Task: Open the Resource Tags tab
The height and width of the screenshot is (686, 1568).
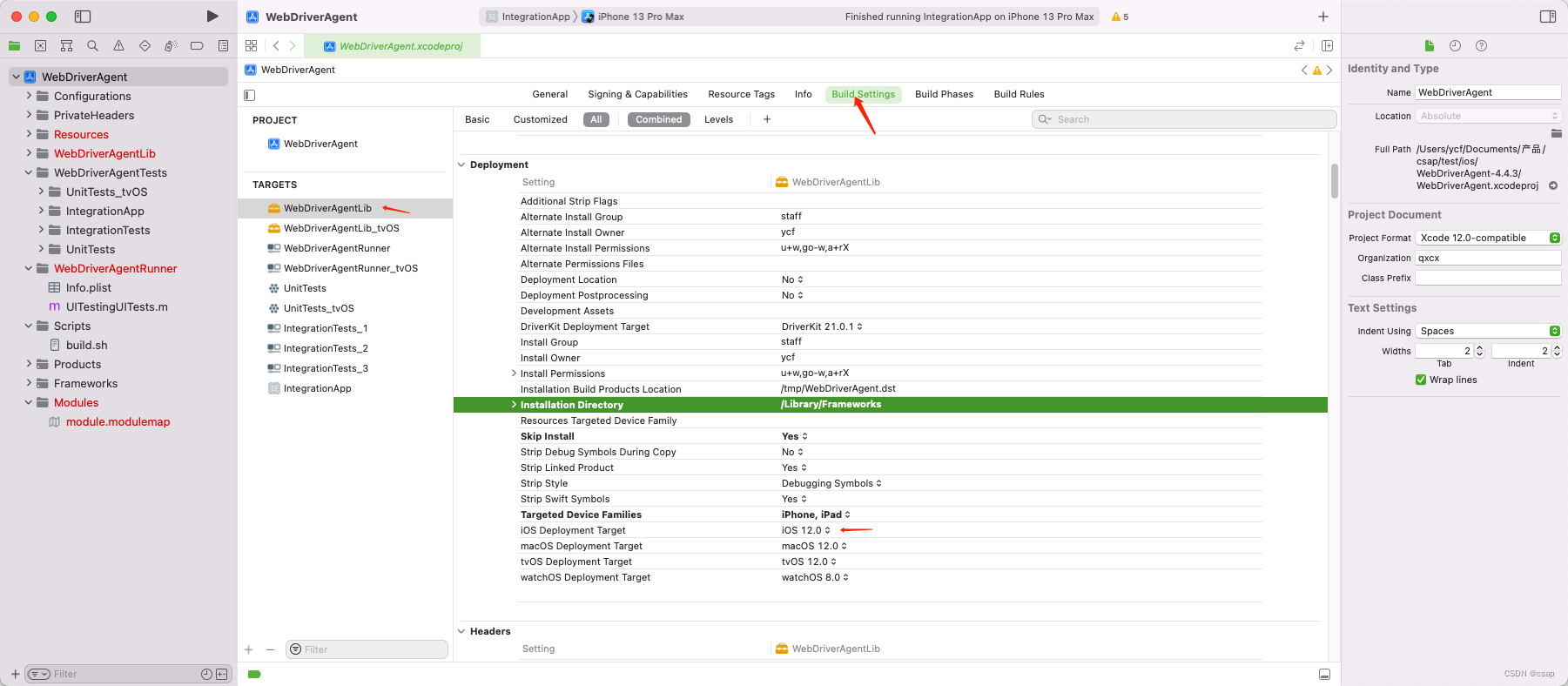Action: tap(741, 94)
